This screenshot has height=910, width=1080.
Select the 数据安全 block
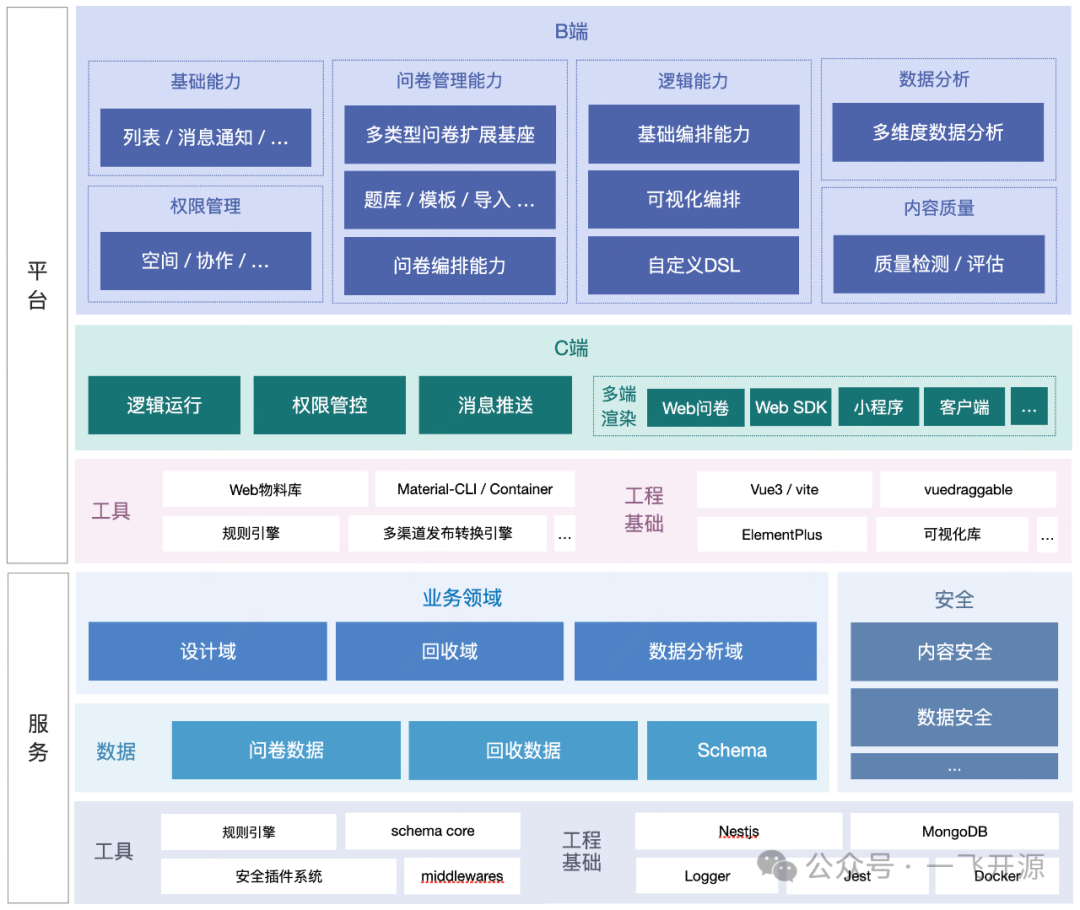click(954, 717)
